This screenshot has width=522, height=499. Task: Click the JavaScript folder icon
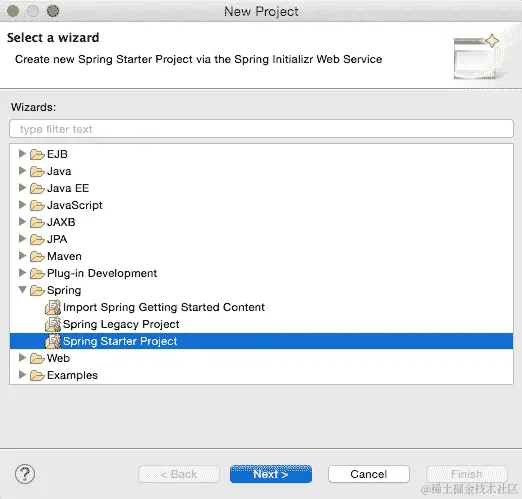(x=37, y=205)
